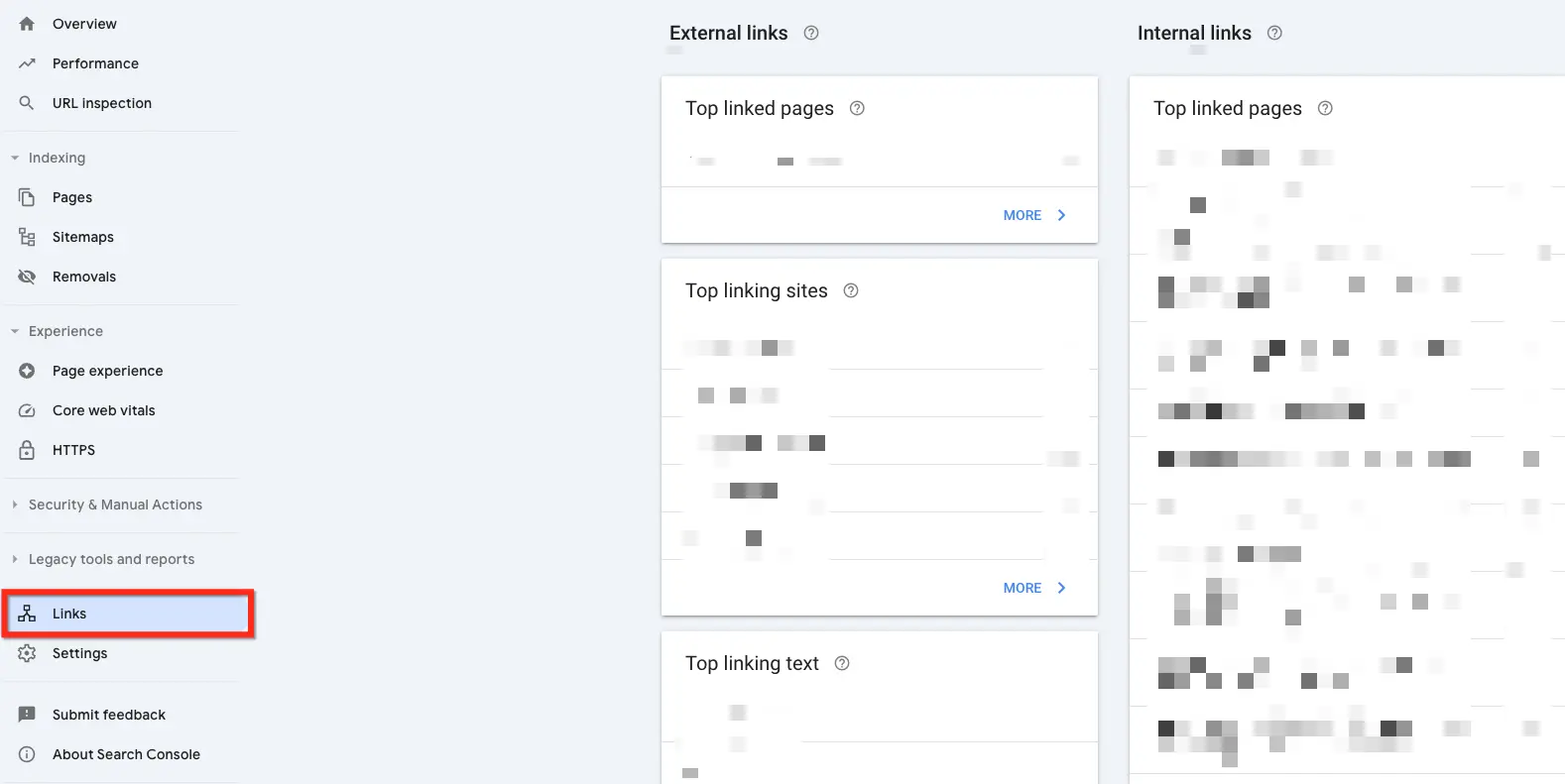Open Page experience menu item
The image size is (1565, 784).
[x=107, y=371]
